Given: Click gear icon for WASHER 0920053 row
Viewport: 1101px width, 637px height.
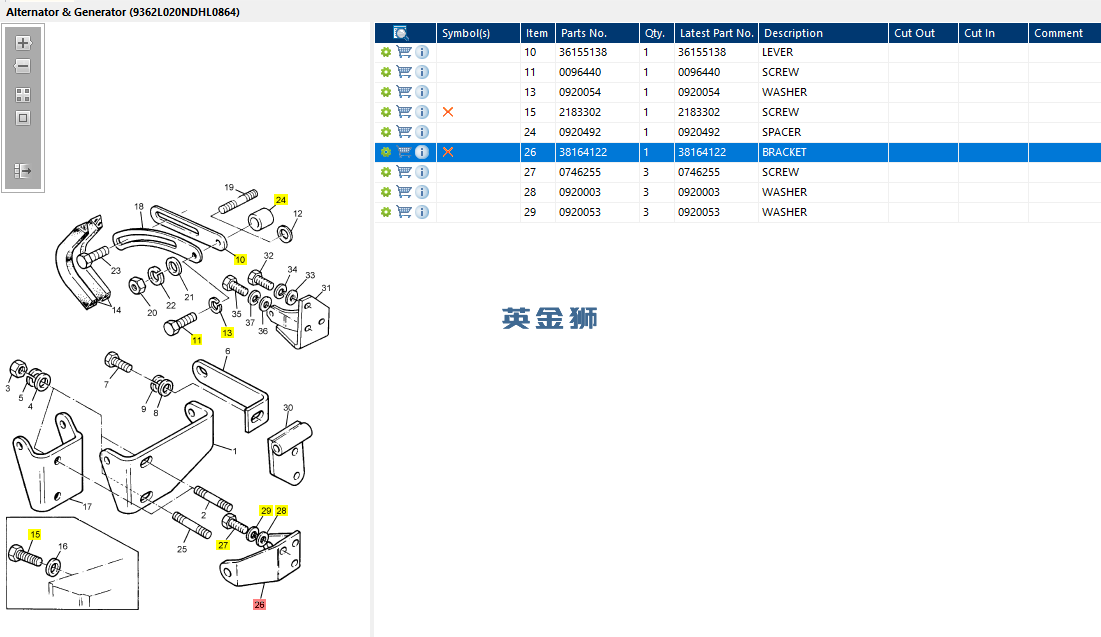Looking at the screenshot, I should coord(385,212).
